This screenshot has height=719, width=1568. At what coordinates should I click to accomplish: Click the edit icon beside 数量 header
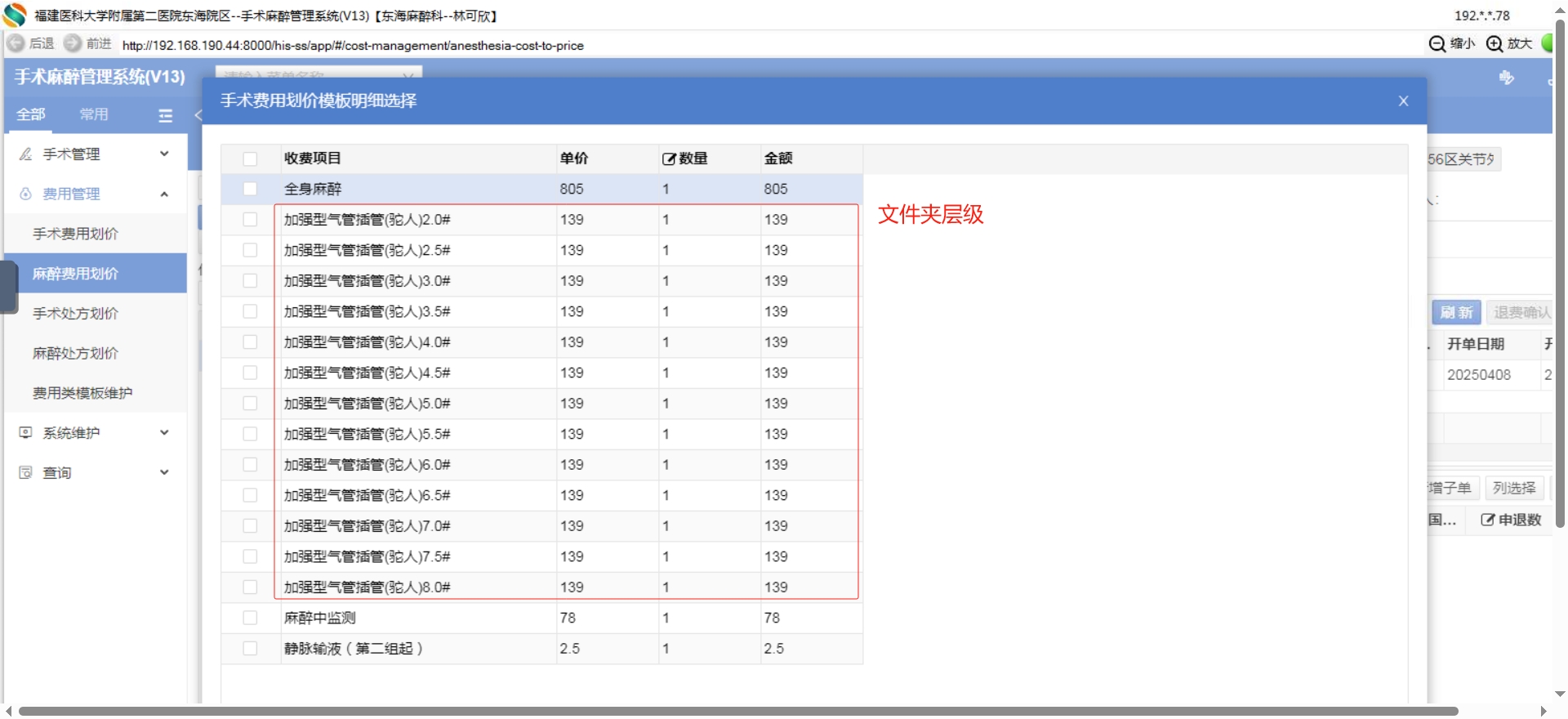click(x=669, y=159)
